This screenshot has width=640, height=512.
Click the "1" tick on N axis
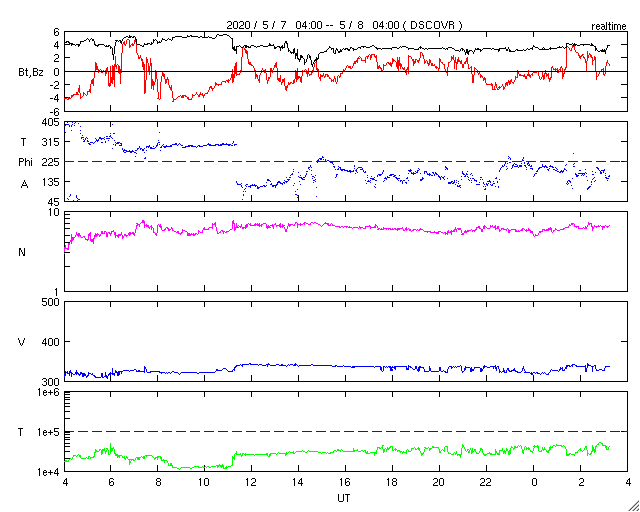click(x=56, y=292)
